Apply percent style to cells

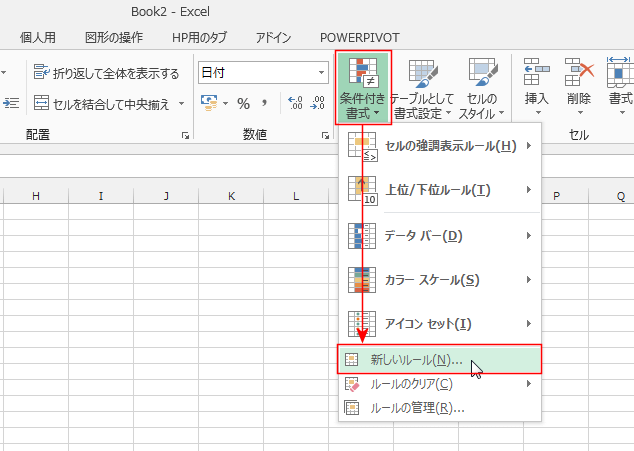point(243,104)
